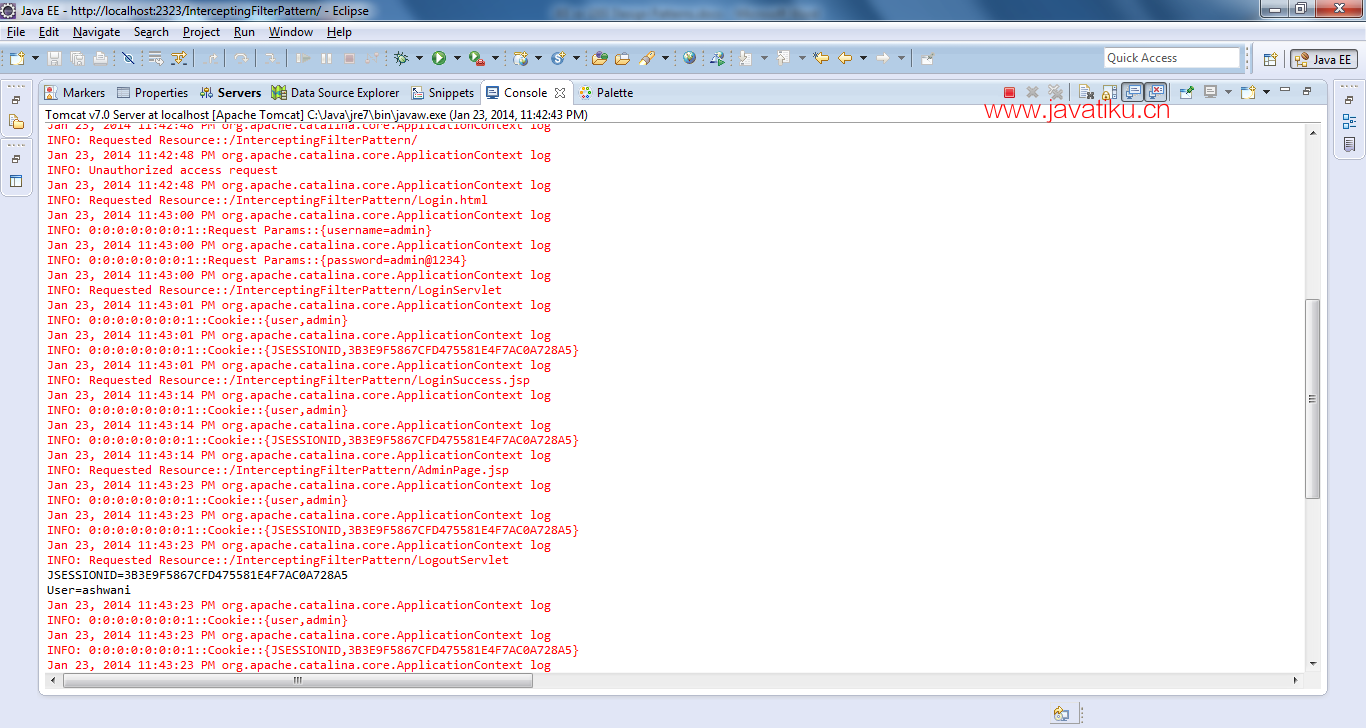Expand Display Selected Console dropdown arrow
Image resolution: width=1366 pixels, height=728 pixels.
coord(1228,92)
